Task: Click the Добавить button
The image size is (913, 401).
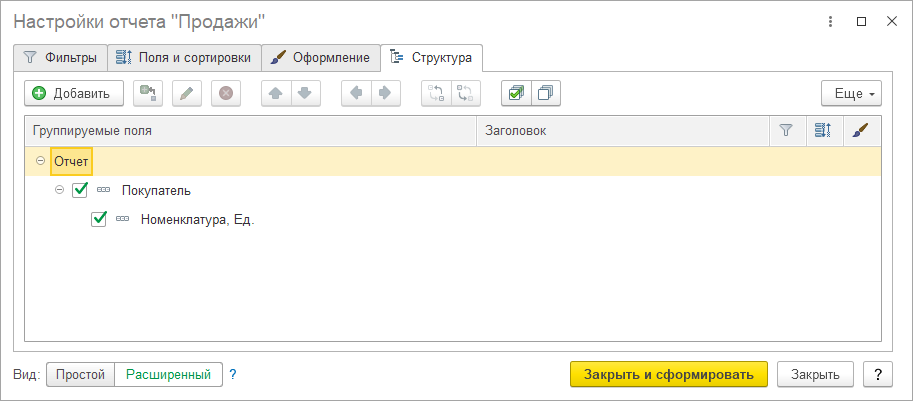Action: tap(73, 93)
